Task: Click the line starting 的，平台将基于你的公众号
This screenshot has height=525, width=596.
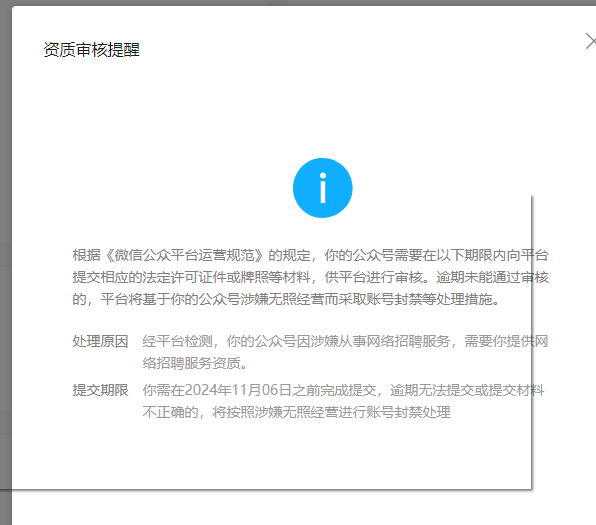Action: click(x=286, y=299)
